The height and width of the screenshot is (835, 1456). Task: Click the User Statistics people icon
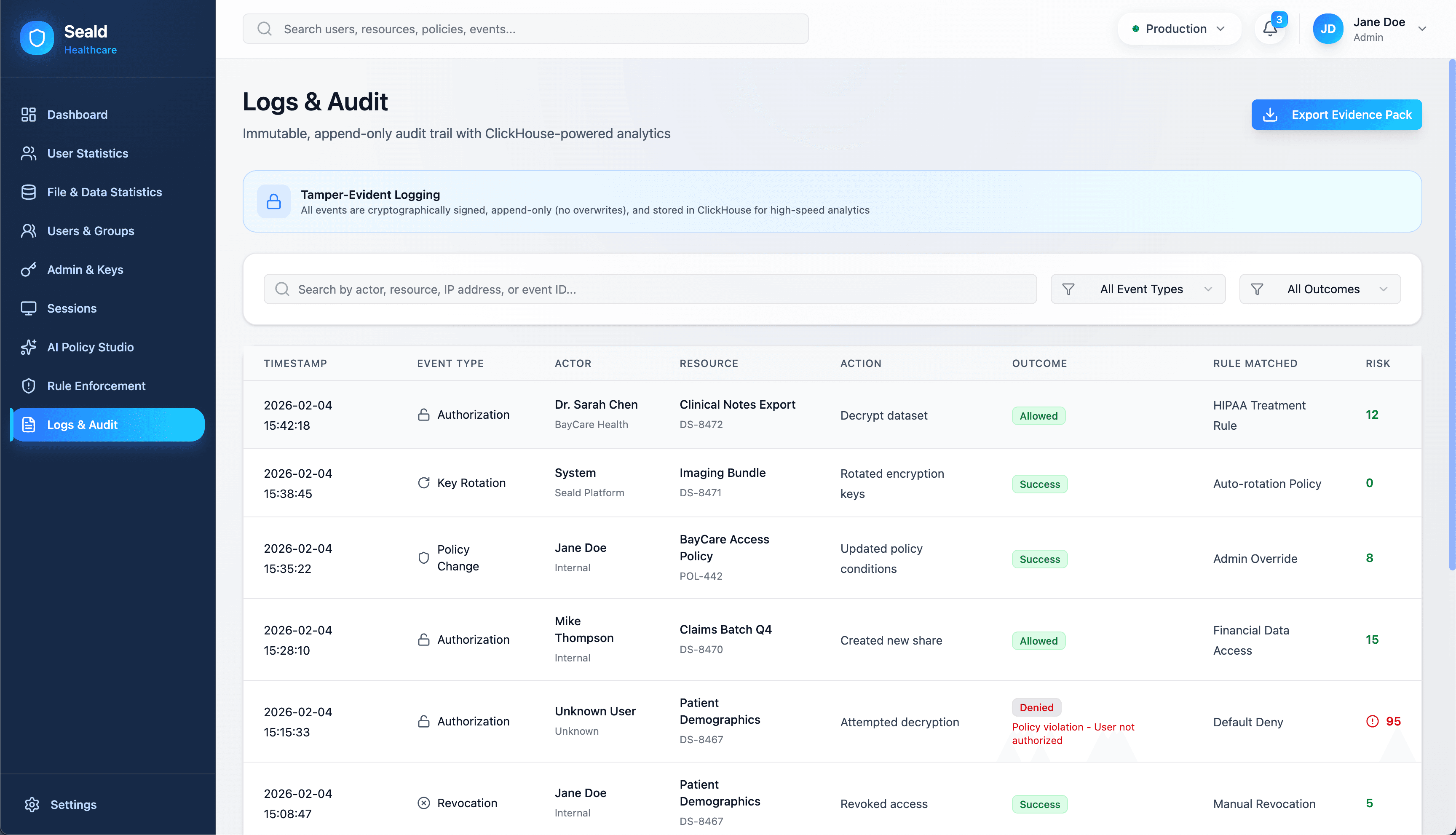pyautogui.click(x=29, y=153)
